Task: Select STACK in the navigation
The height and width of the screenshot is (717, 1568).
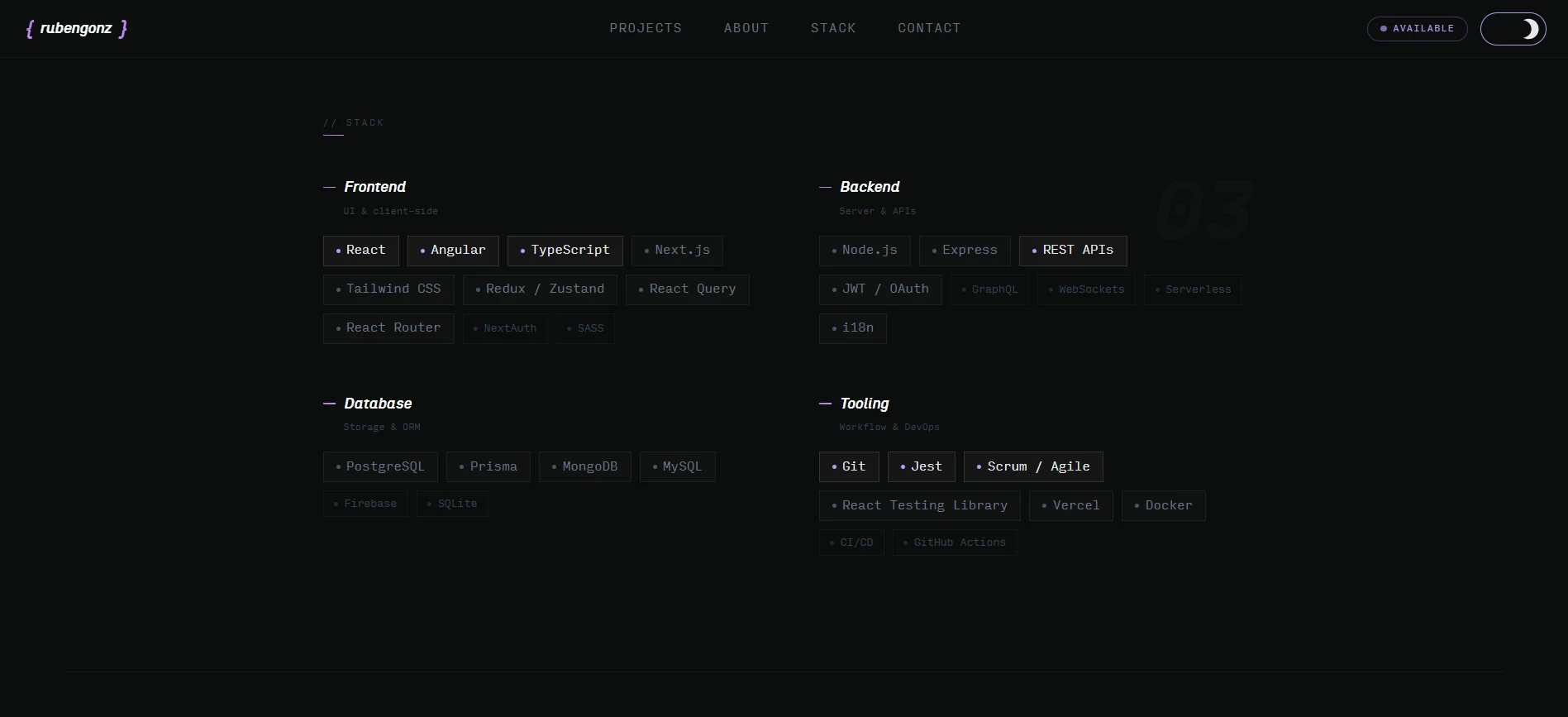Action: [x=833, y=28]
